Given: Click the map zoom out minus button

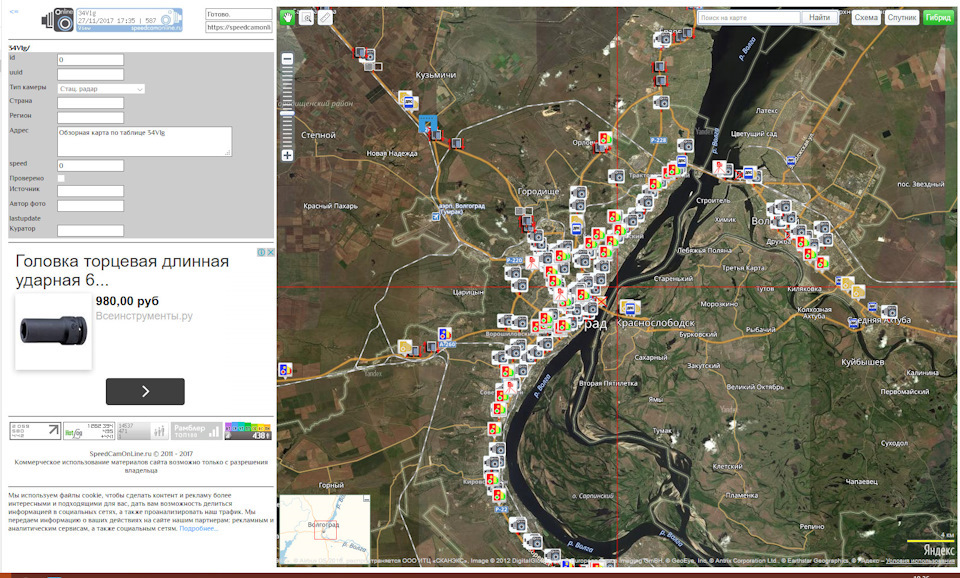Looking at the screenshot, I should pyautogui.click(x=288, y=60).
